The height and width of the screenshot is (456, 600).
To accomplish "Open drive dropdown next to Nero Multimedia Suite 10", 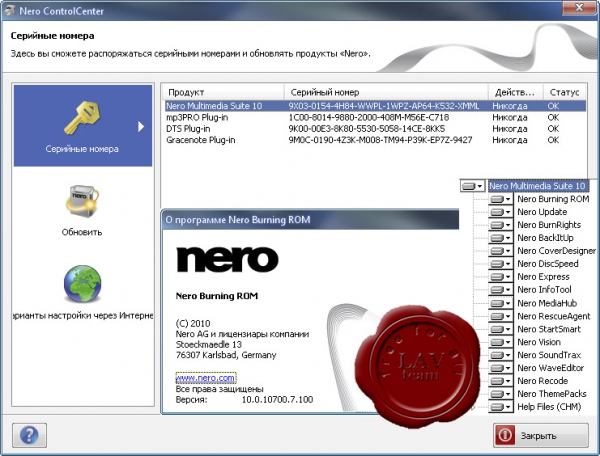I will coord(472,186).
